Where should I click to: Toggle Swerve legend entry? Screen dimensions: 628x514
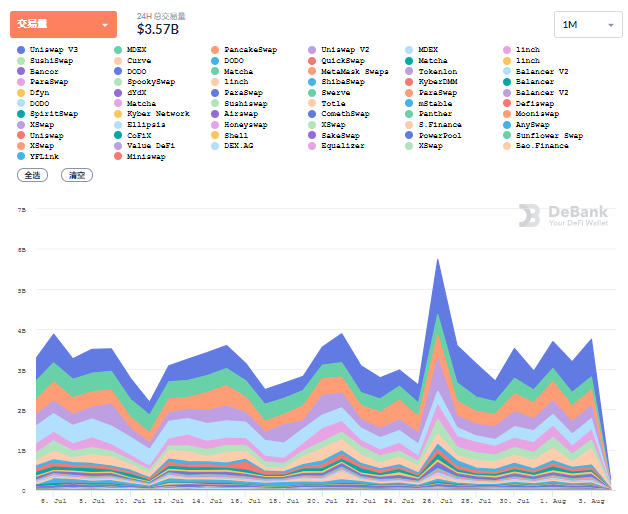click(x=329, y=93)
